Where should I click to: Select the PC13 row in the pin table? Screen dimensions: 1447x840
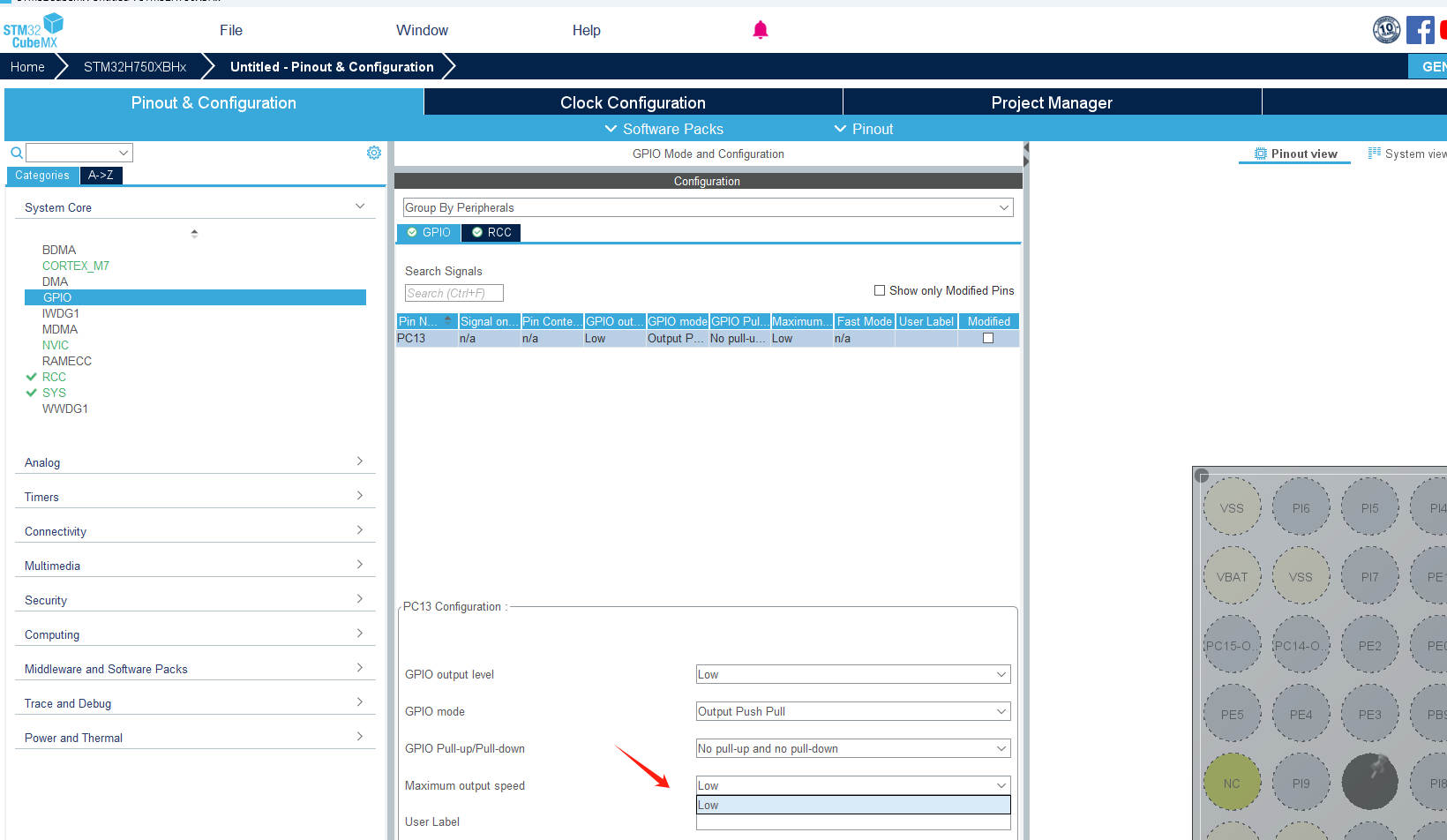pos(708,338)
